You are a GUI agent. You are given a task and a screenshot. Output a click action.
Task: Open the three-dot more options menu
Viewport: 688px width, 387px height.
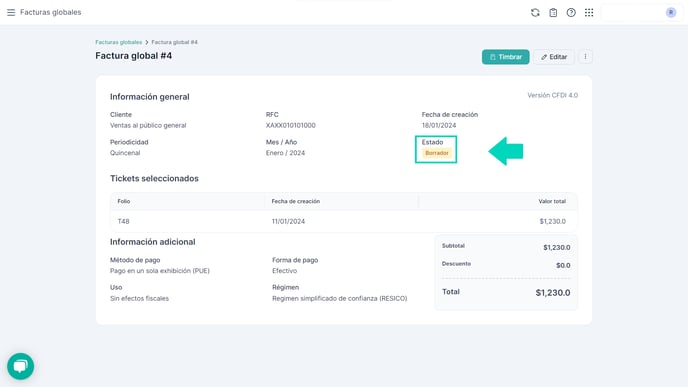point(585,57)
